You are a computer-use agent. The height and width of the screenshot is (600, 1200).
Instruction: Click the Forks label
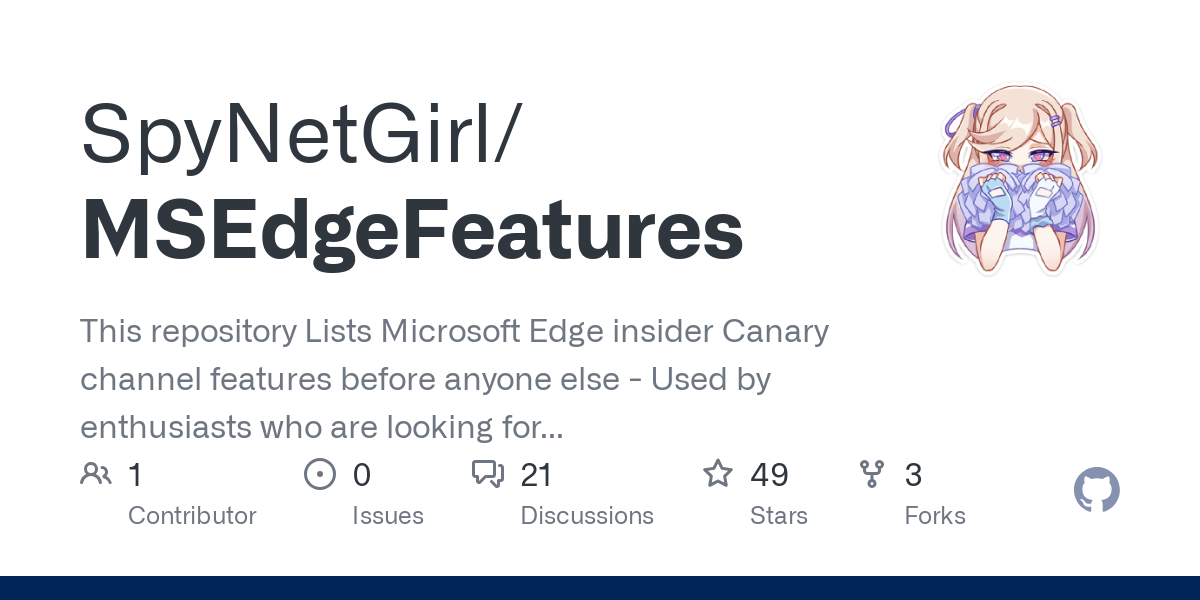point(935,516)
